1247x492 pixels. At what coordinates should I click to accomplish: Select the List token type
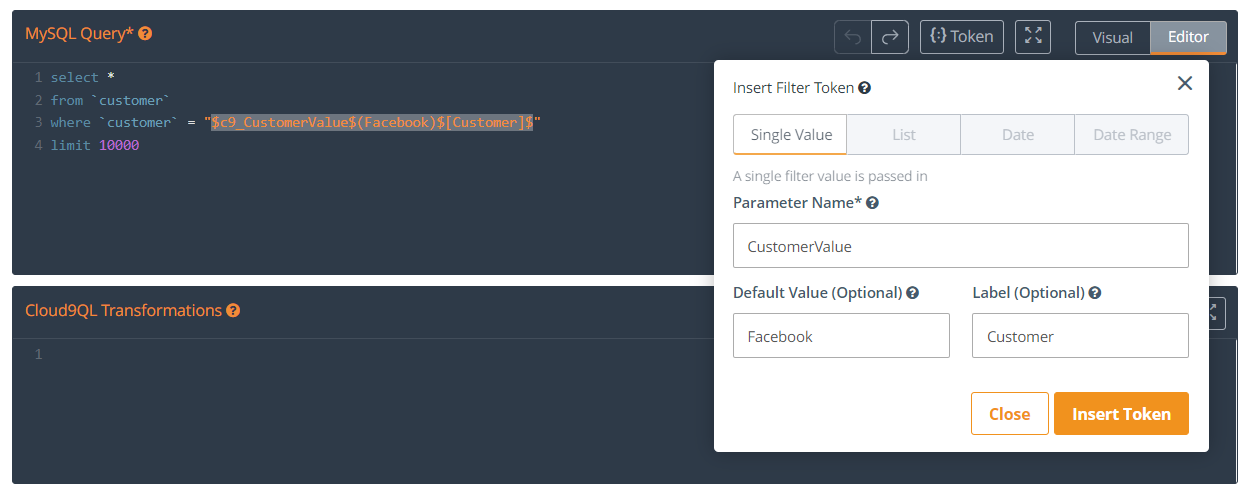[x=904, y=135]
